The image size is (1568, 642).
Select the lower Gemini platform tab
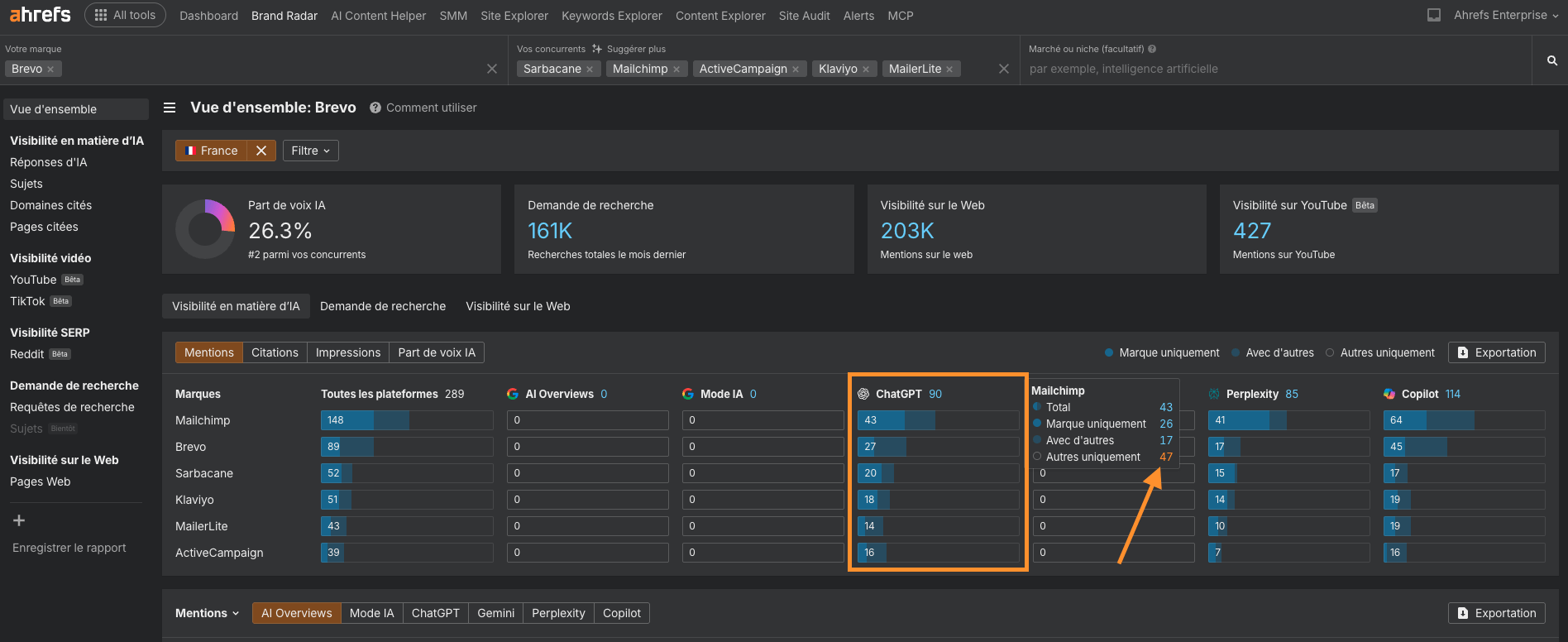[495, 613]
